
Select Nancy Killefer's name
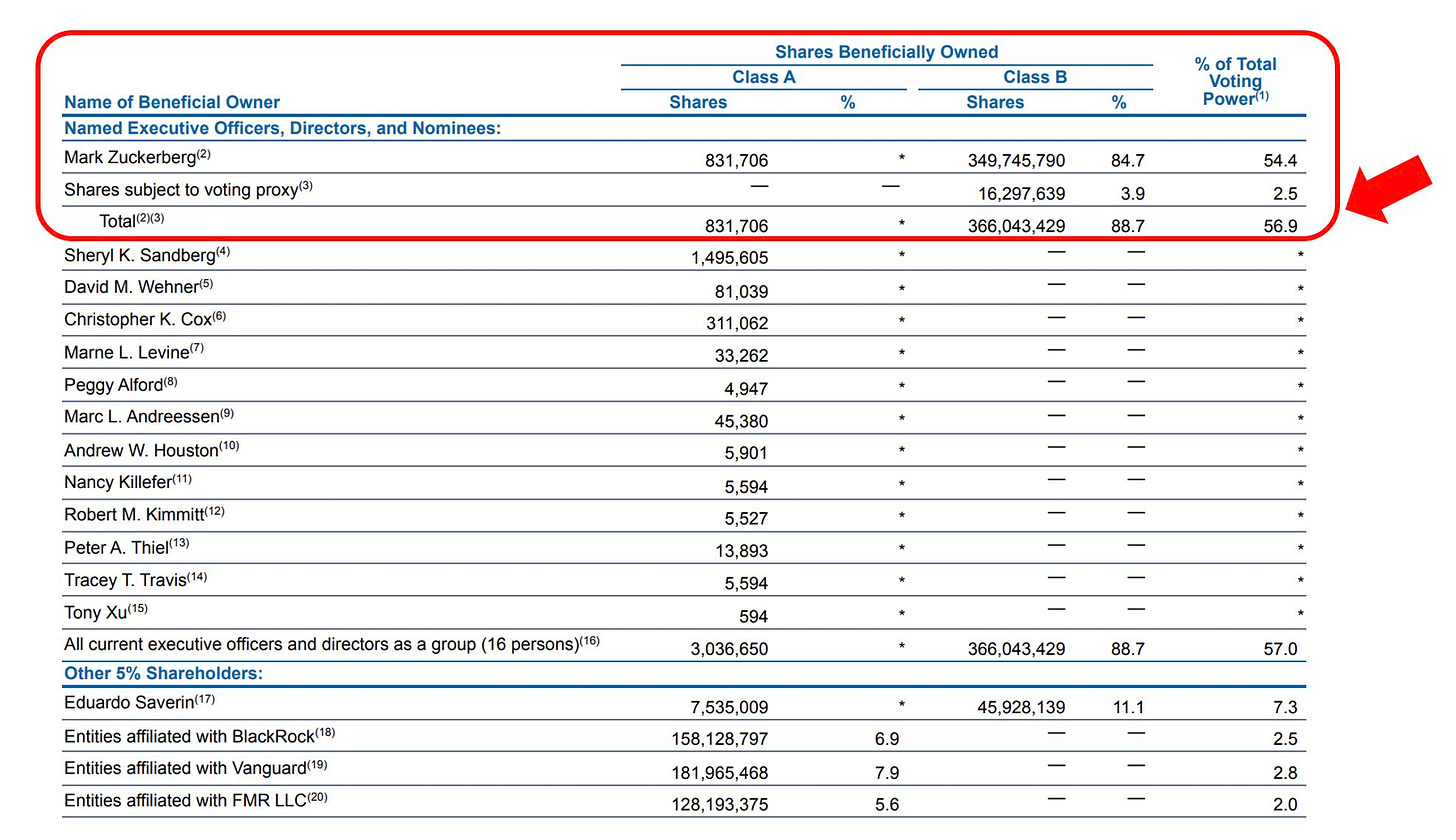[x=128, y=482]
